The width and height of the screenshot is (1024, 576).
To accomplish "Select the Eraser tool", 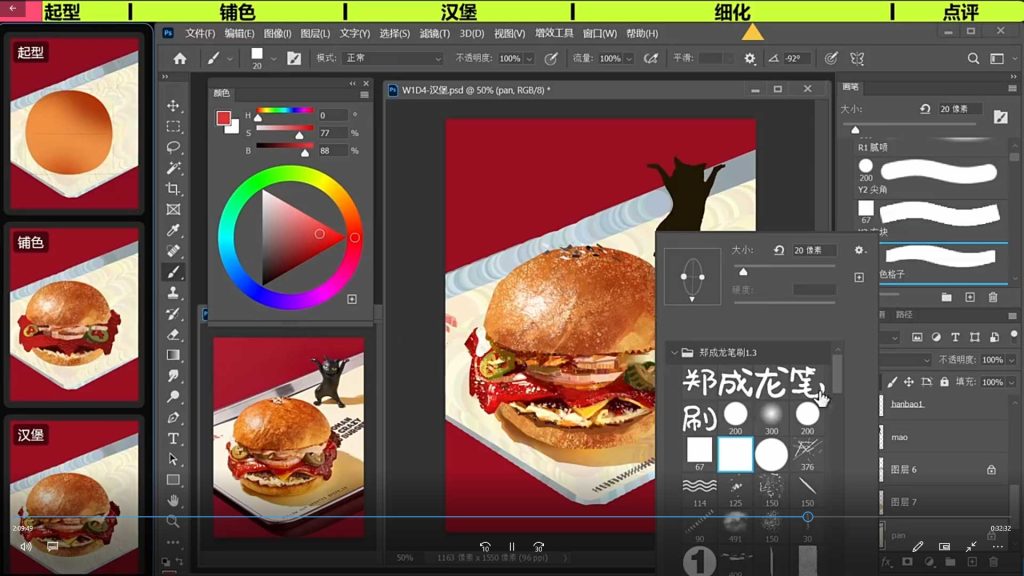I will (173, 334).
